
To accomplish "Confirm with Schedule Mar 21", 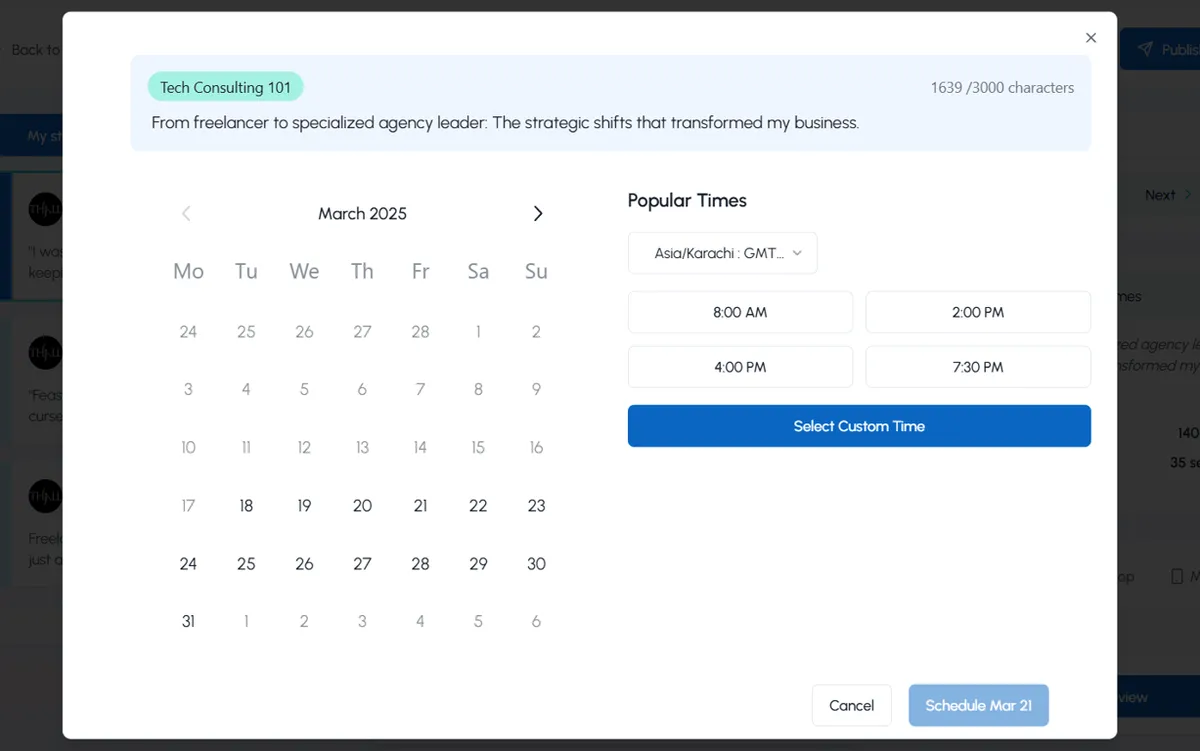I will pyautogui.click(x=978, y=705).
